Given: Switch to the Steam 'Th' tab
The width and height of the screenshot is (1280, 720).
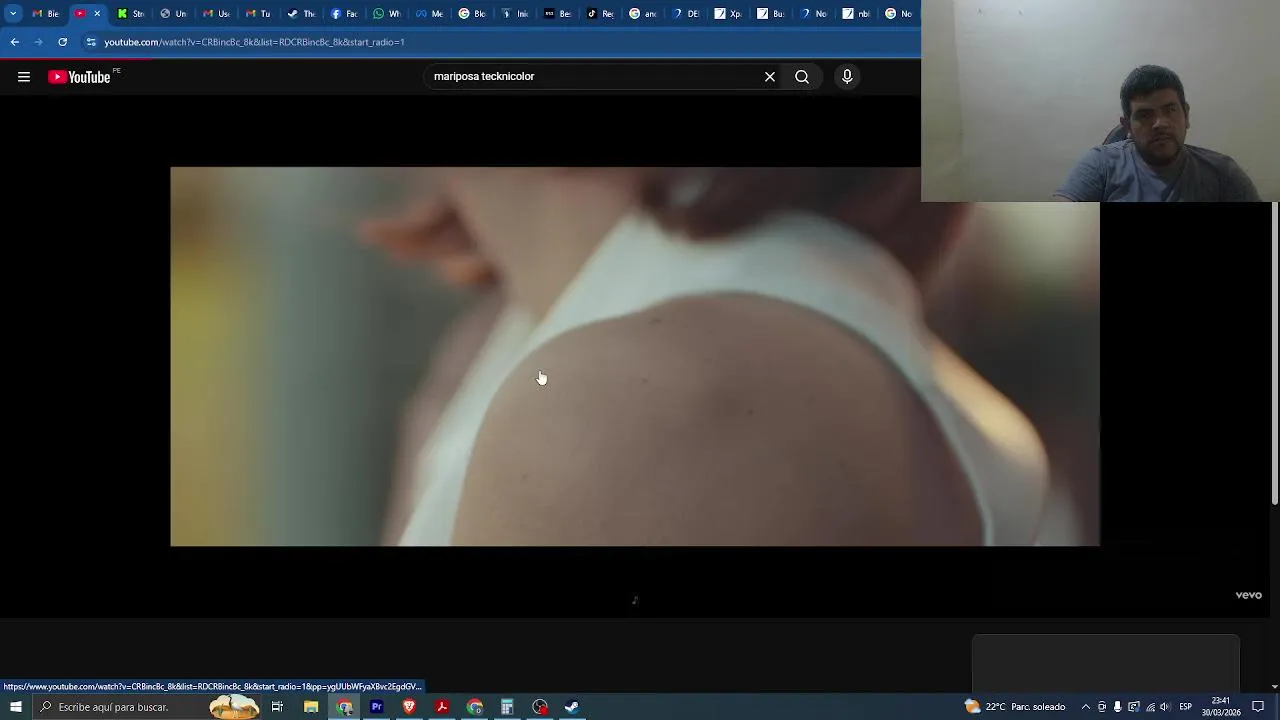Looking at the screenshot, I should [301, 14].
